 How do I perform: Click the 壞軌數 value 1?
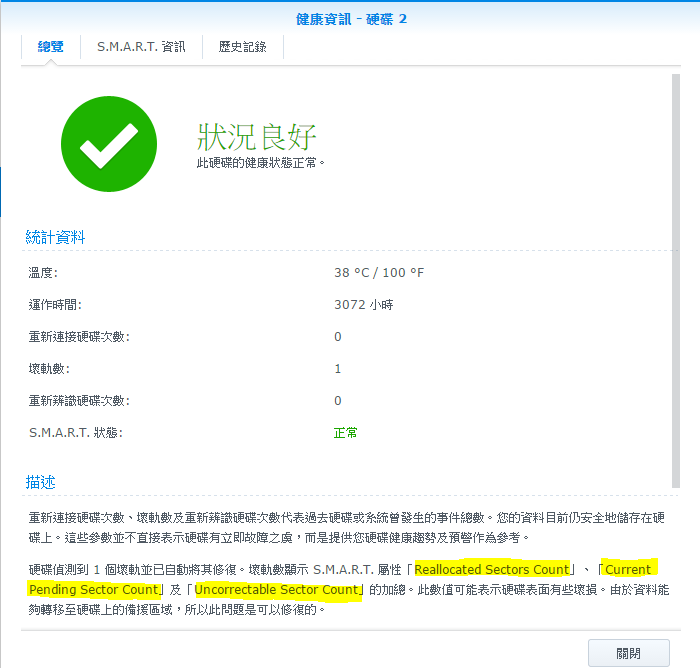tap(338, 369)
